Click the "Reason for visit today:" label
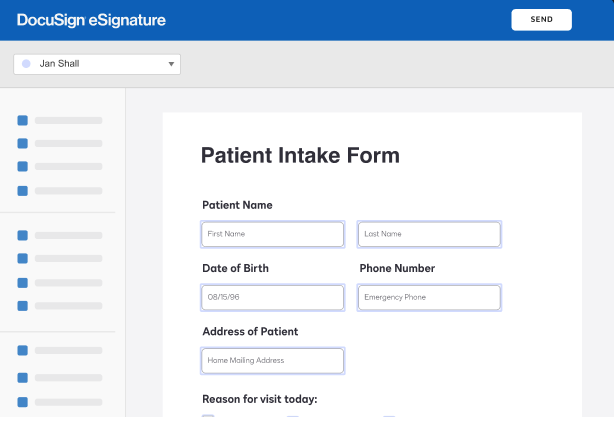Screen dimensions: 614x426 pos(260,399)
